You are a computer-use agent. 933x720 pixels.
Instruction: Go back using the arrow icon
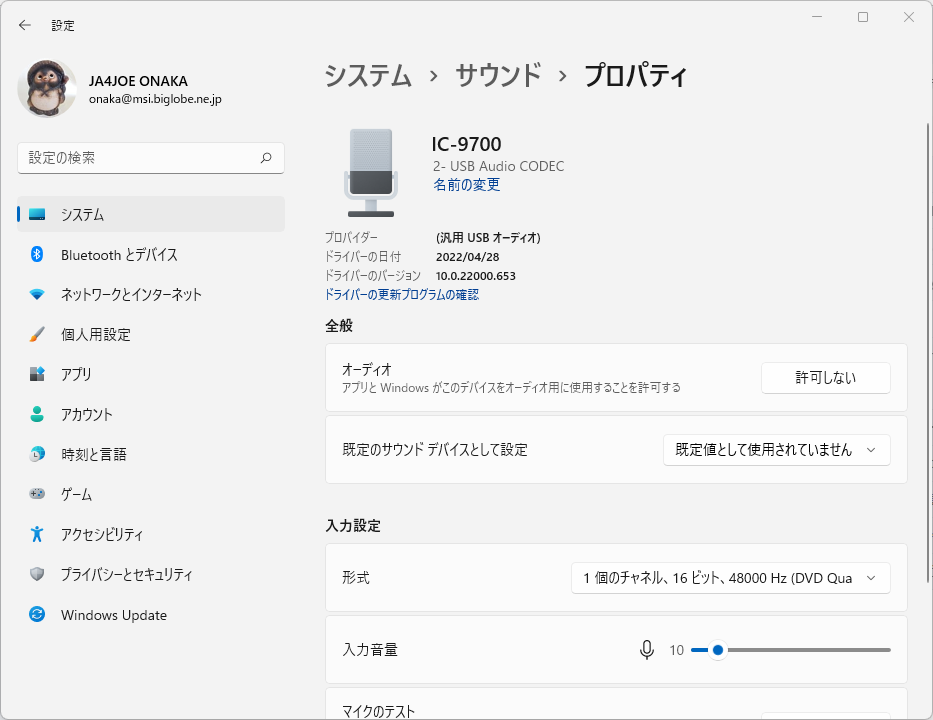pyautogui.click(x=24, y=25)
